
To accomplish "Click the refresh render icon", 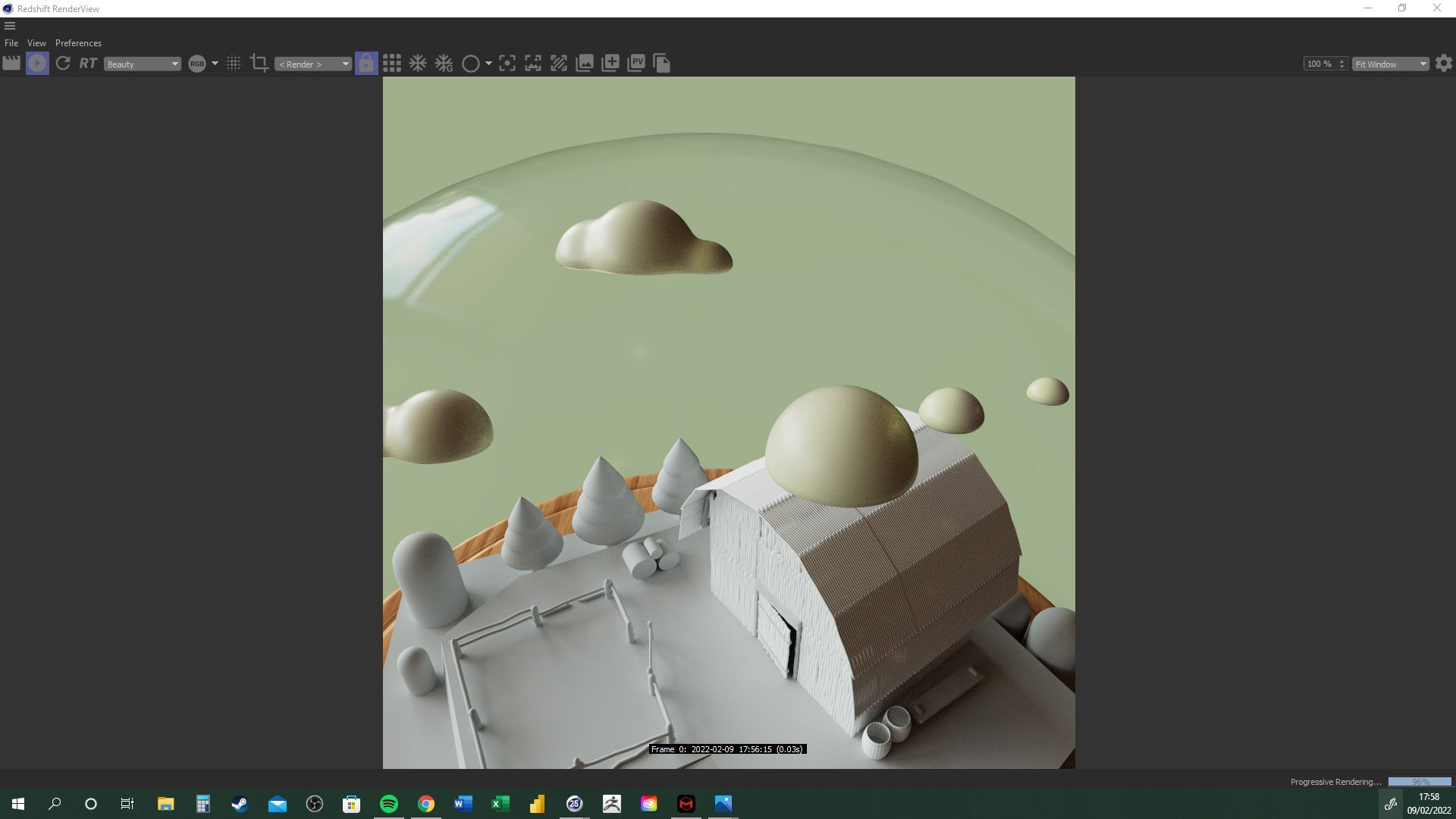I will click(63, 63).
